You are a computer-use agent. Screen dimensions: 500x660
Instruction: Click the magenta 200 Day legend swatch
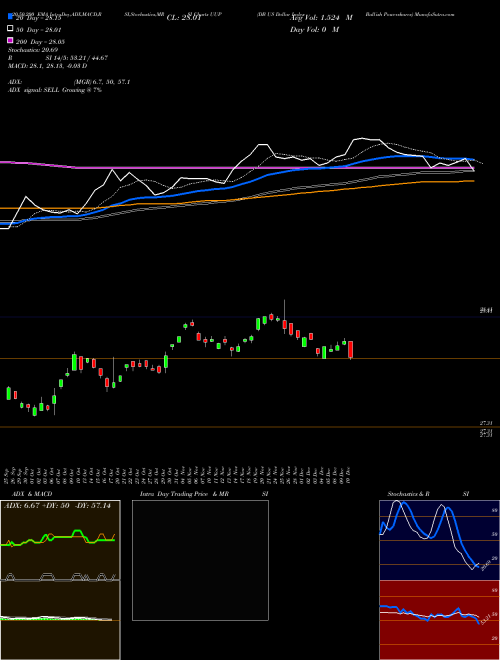coord(10,41)
